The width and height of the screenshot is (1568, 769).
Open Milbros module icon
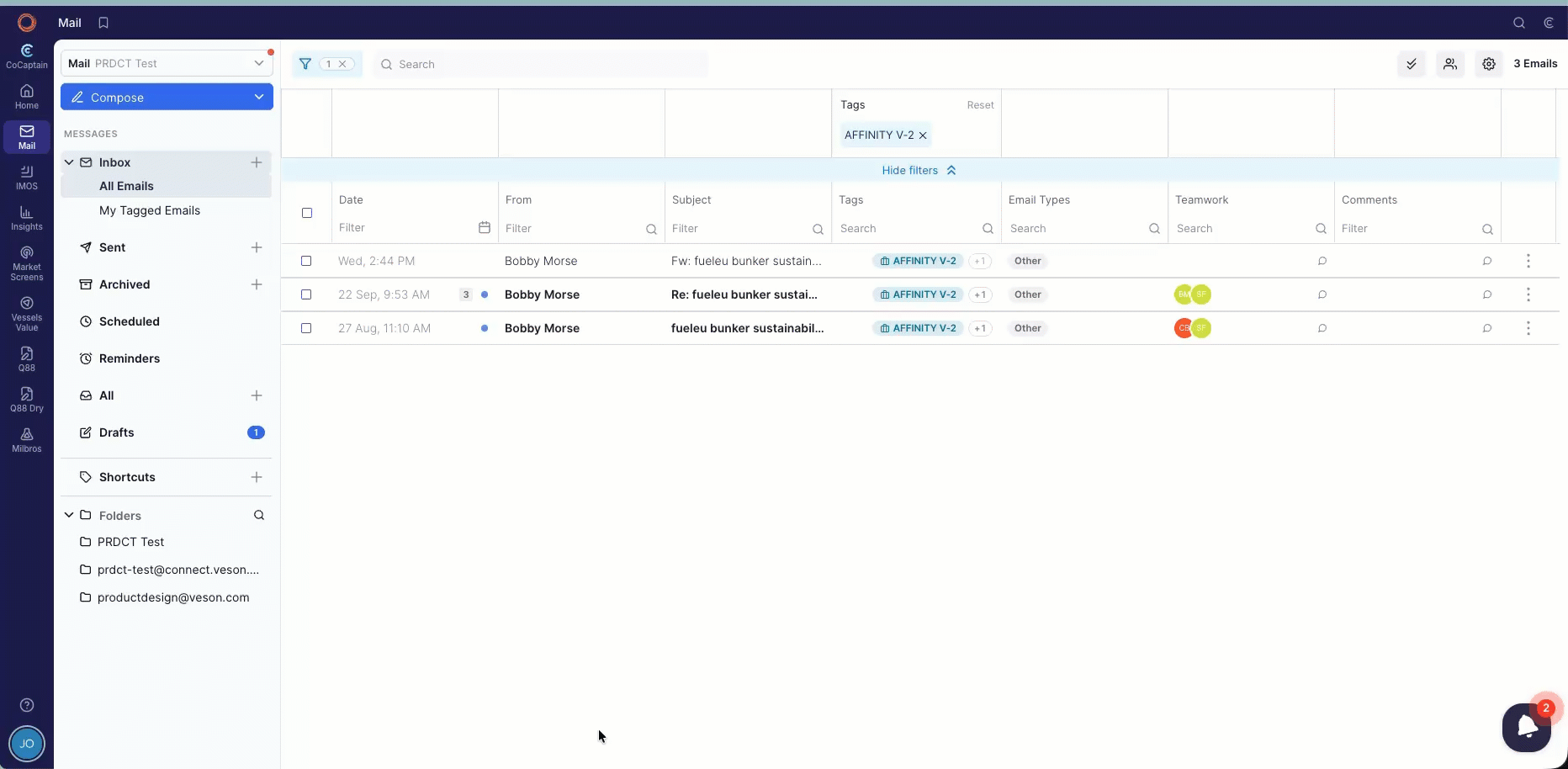(x=27, y=440)
